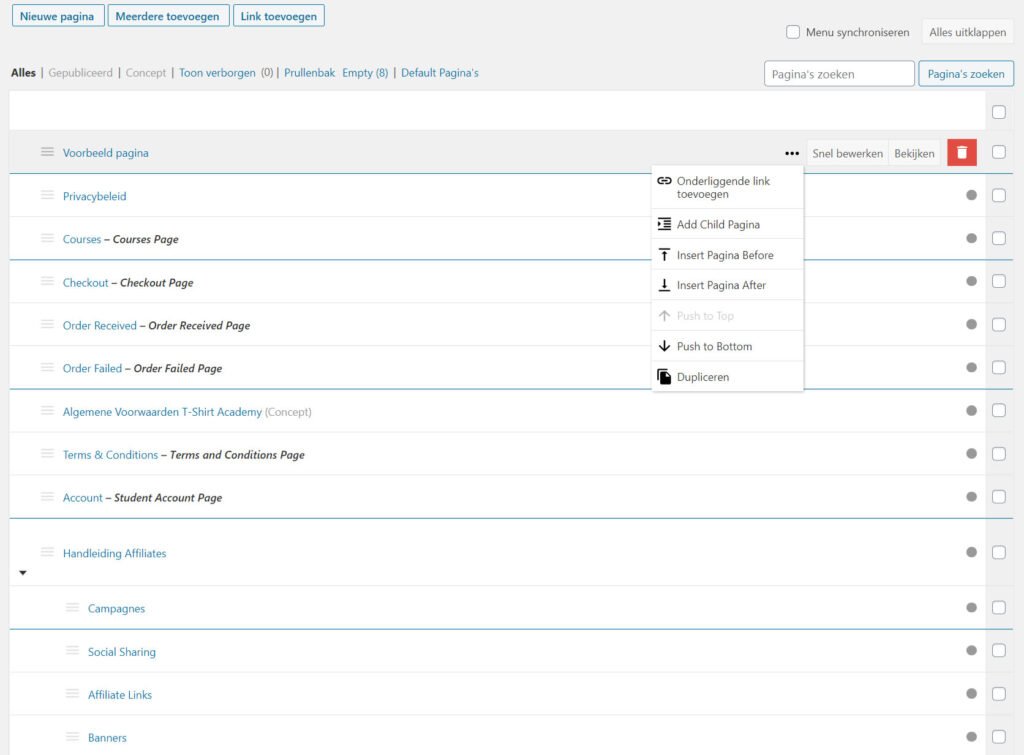Open the Algemene Voorwaarden T-Shirt Academy page
The width and height of the screenshot is (1024, 755).
click(162, 411)
